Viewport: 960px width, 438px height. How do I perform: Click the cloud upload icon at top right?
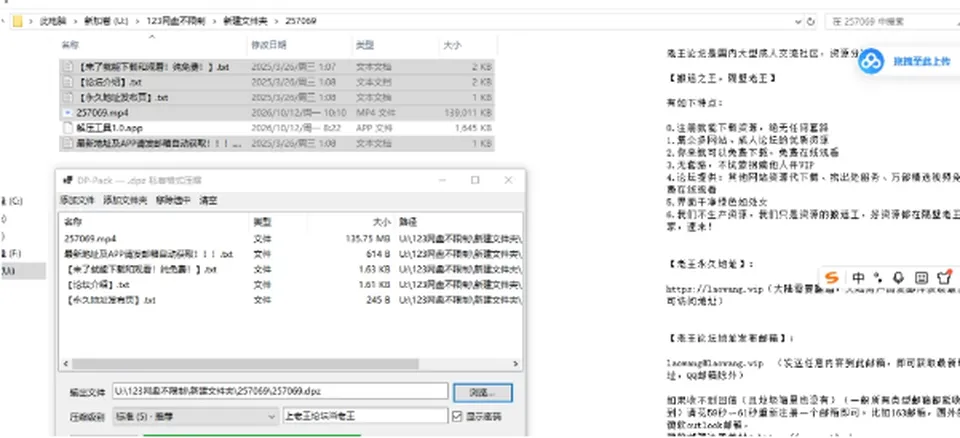871,61
